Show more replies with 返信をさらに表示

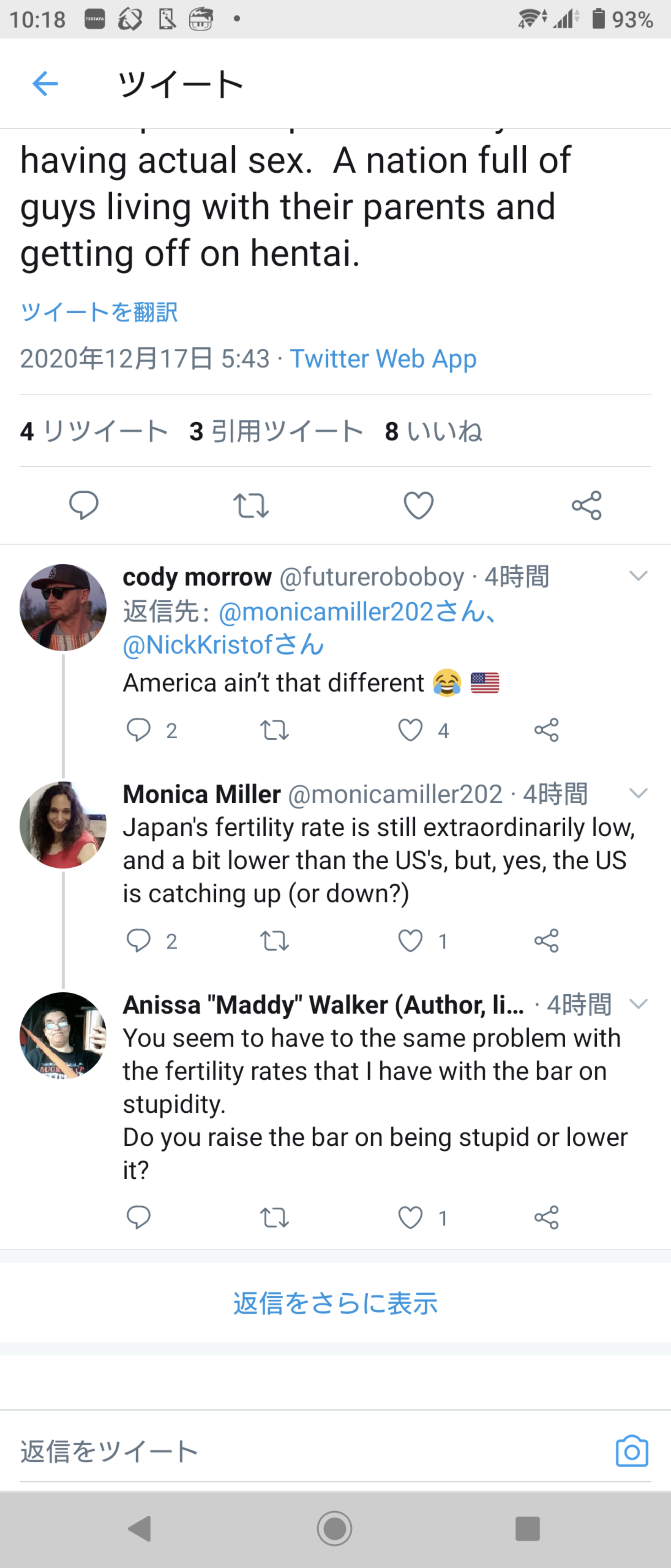(335, 1303)
